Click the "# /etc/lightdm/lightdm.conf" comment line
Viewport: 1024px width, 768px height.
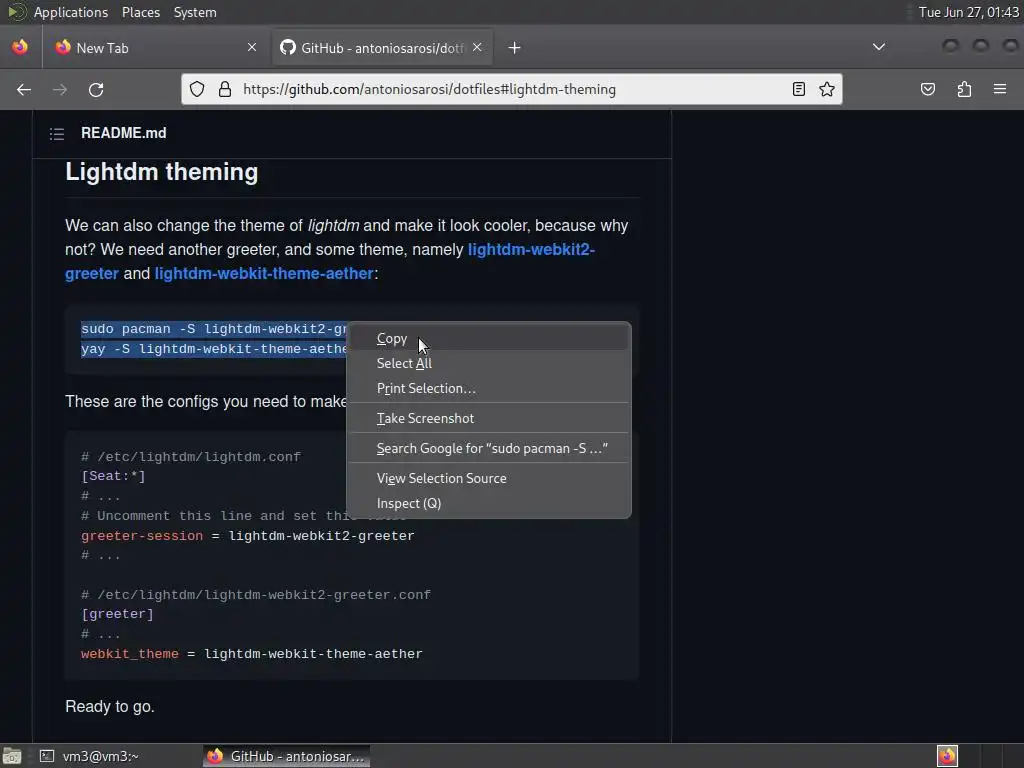coord(191,456)
